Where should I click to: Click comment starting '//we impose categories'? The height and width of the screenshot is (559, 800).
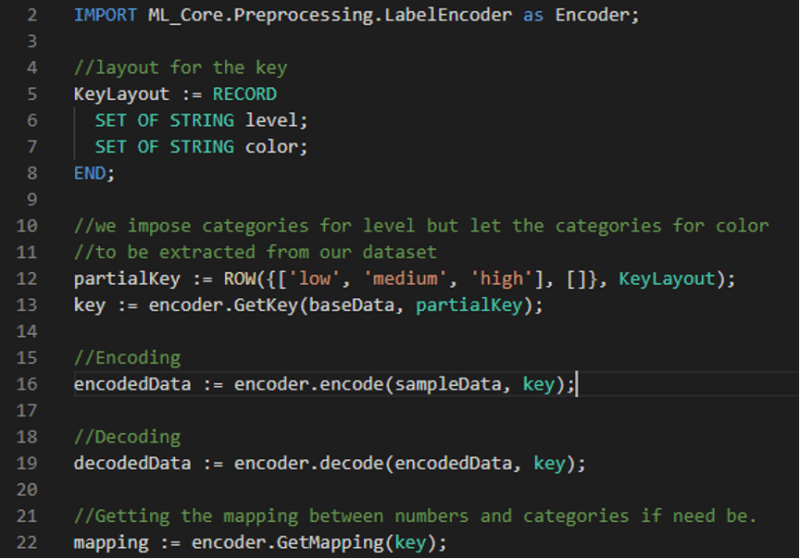421,226
